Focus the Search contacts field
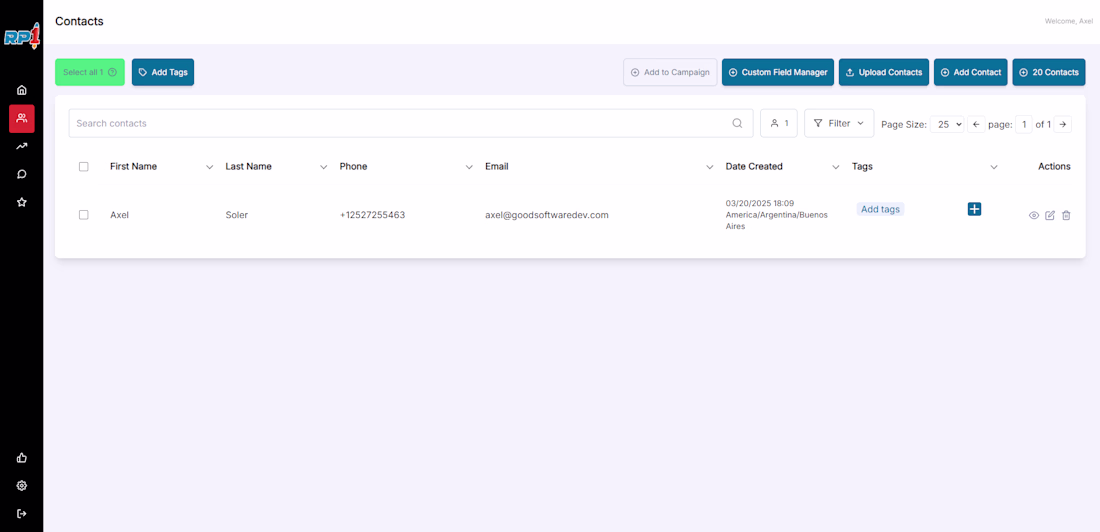 pos(411,123)
